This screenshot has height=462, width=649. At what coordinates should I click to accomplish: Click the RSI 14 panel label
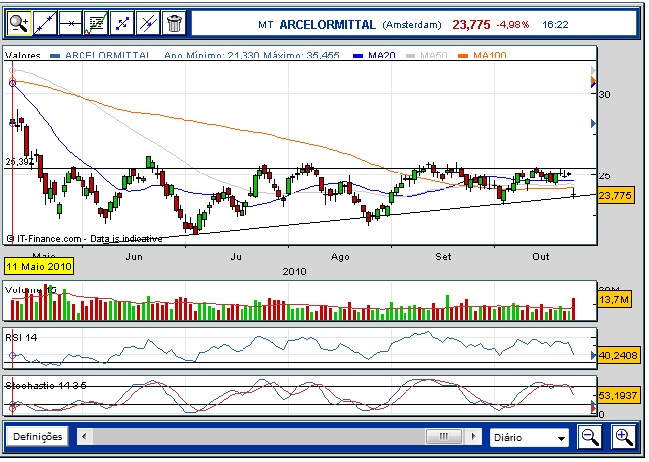21,338
